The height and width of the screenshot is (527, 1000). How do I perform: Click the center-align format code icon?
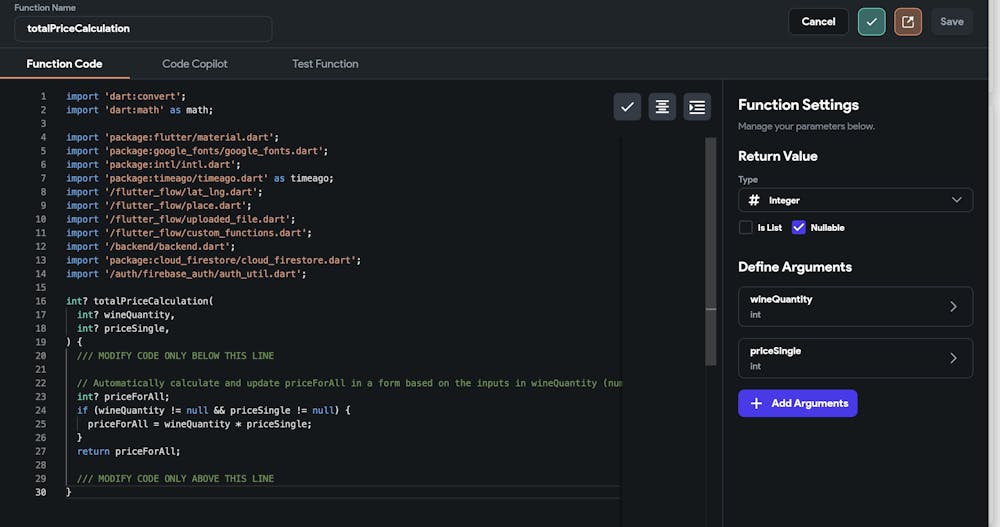[x=662, y=107]
